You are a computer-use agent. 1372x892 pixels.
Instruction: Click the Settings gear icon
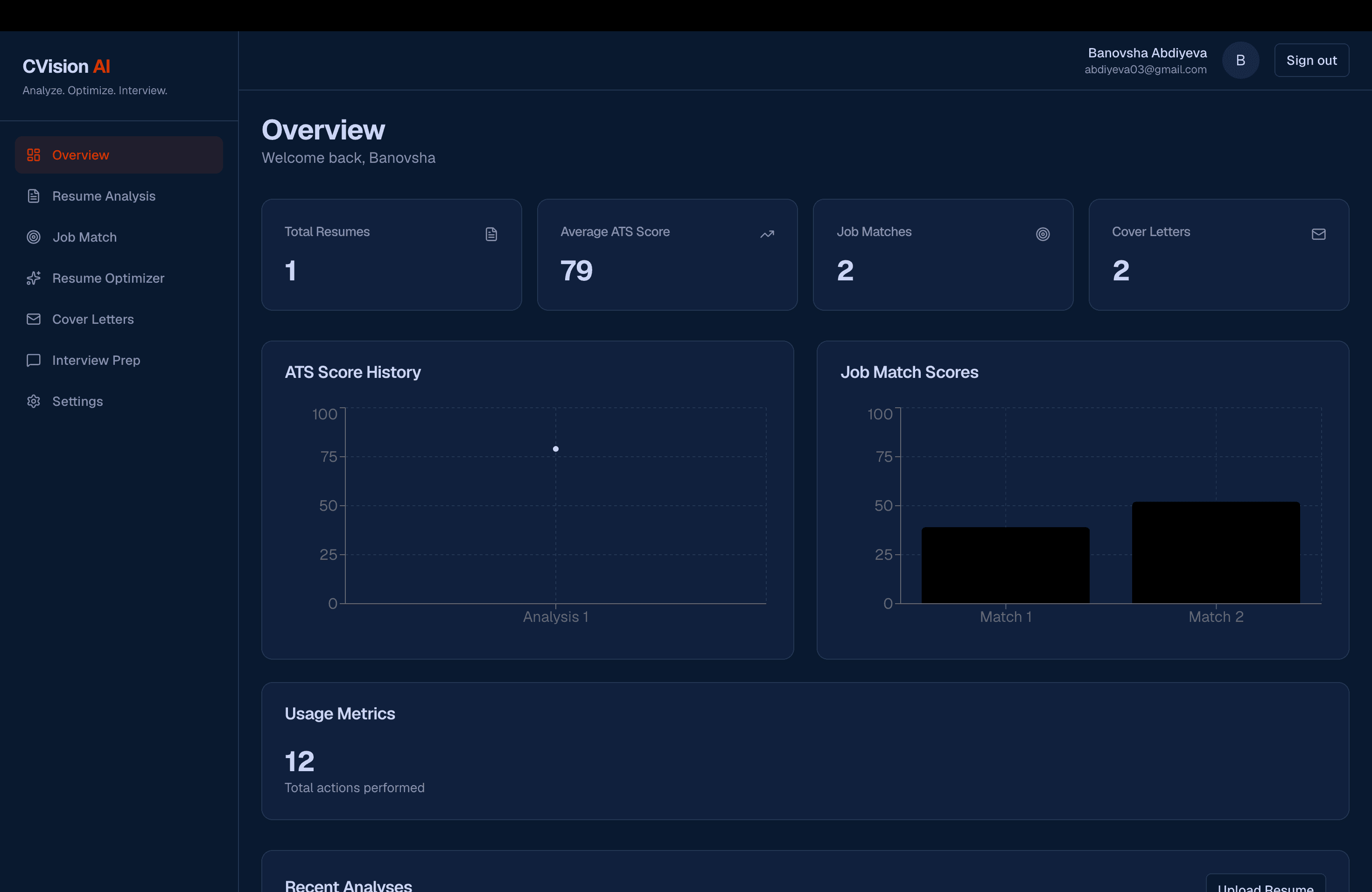pyautogui.click(x=34, y=401)
